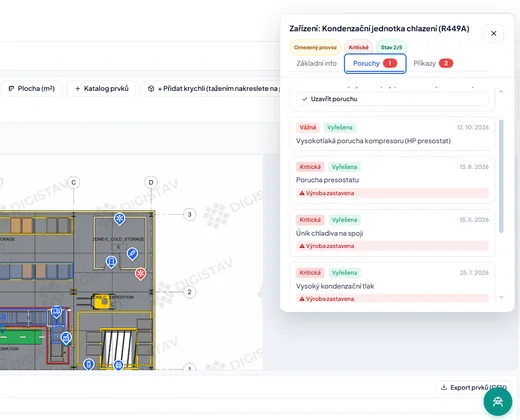
Task: Select blue door marker in cold storage
Action: 111,262
